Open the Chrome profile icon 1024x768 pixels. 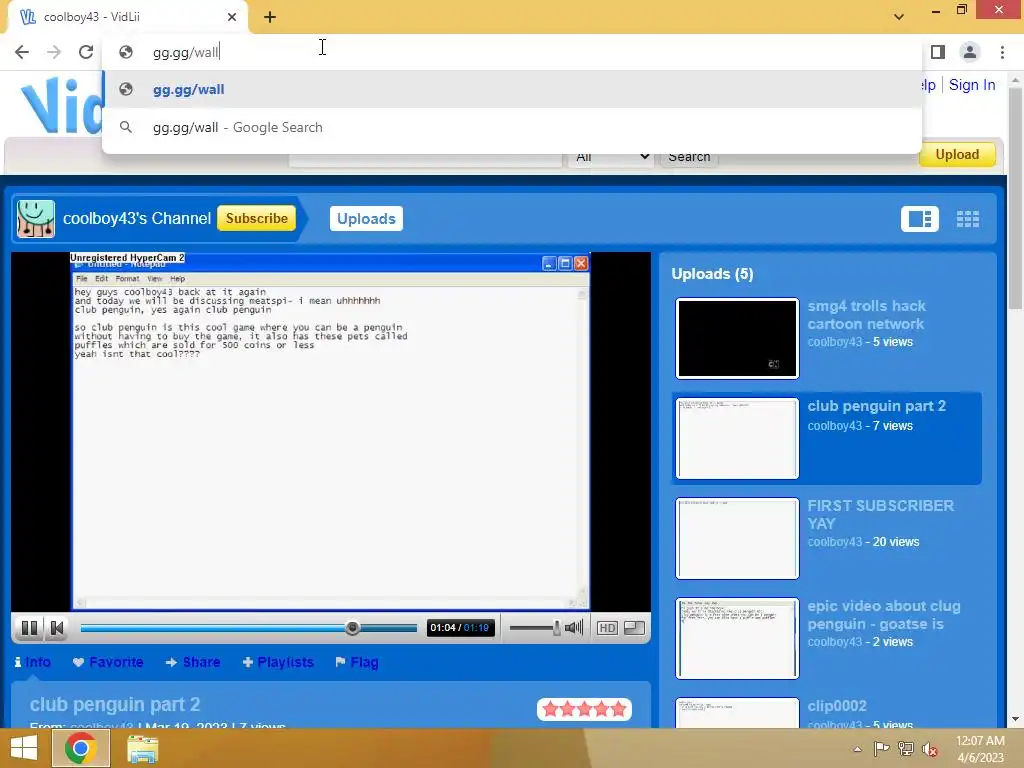(970, 52)
